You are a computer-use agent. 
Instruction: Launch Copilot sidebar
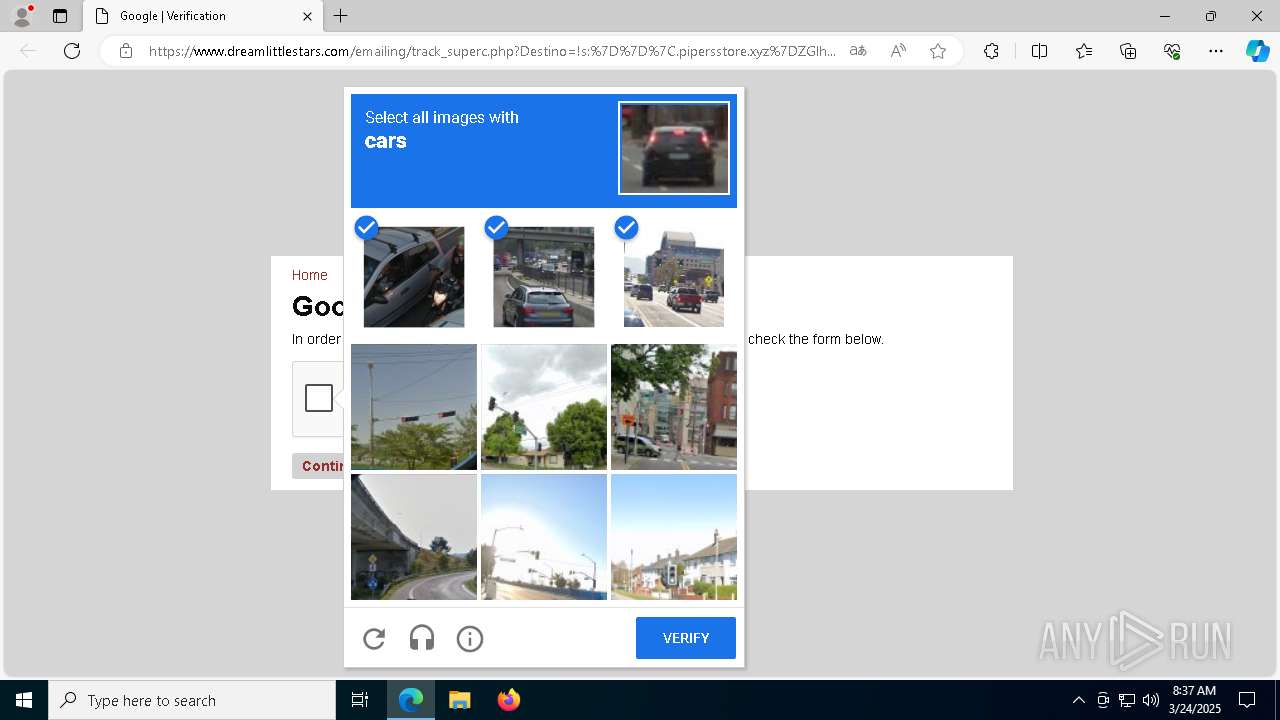coord(1257,51)
